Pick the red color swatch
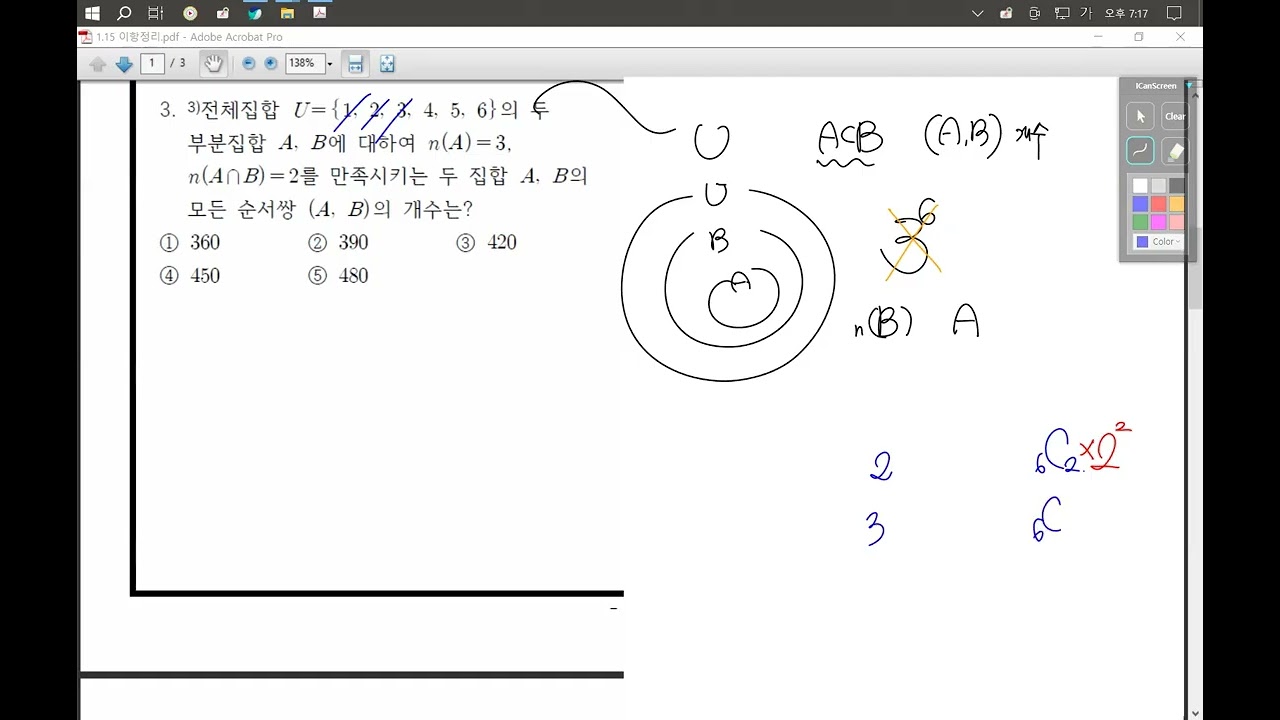The width and height of the screenshot is (1280, 720). (x=1158, y=204)
